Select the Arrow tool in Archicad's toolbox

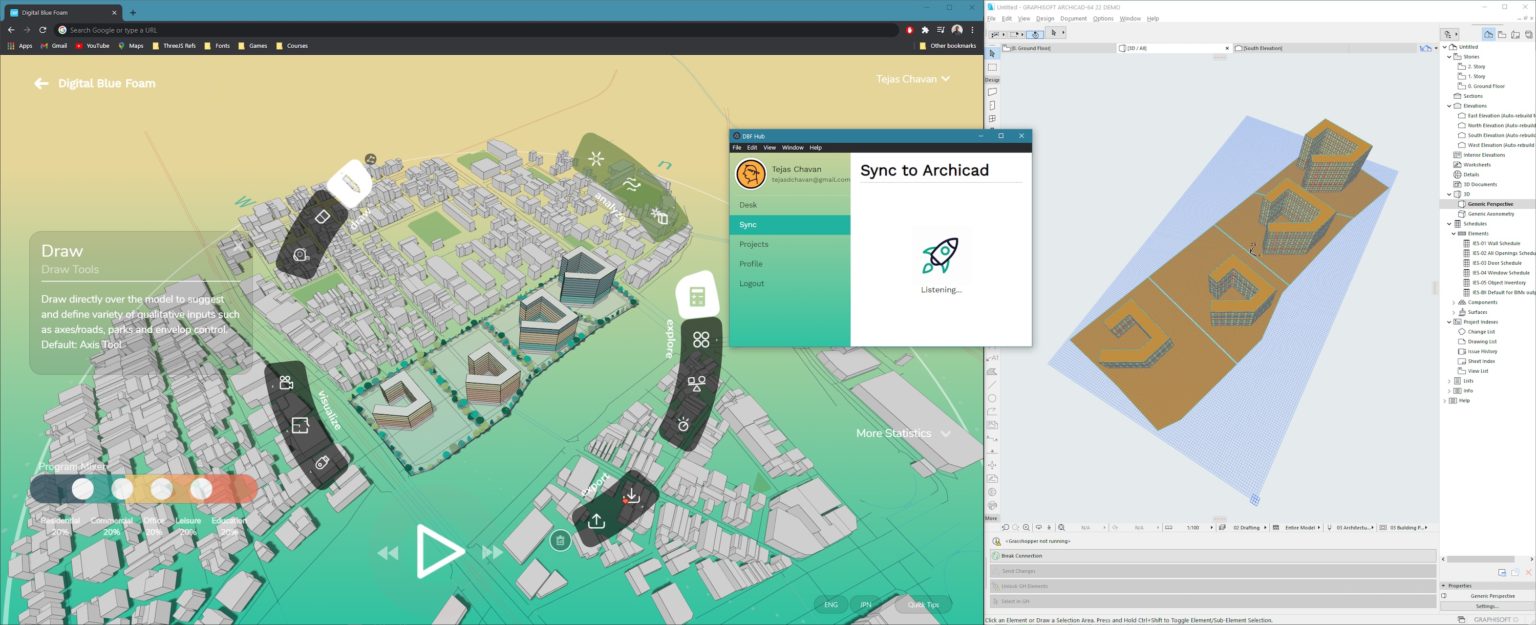point(992,52)
